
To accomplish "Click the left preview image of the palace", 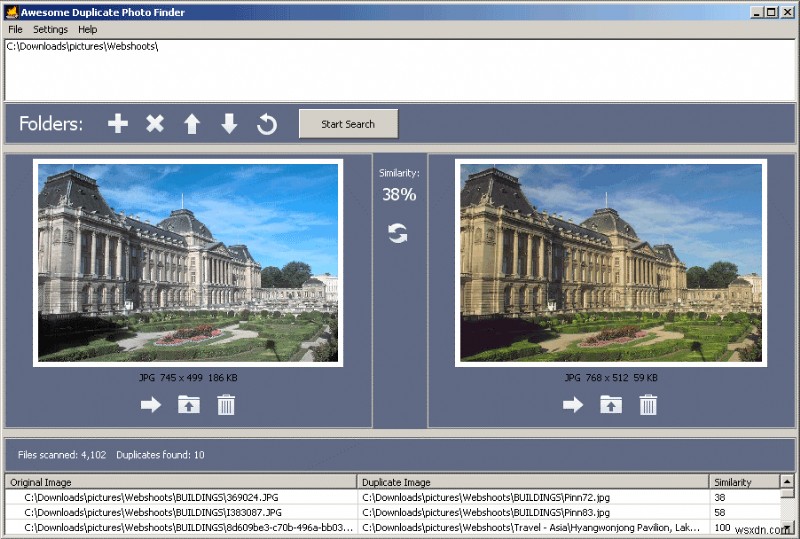I will pyautogui.click(x=188, y=263).
